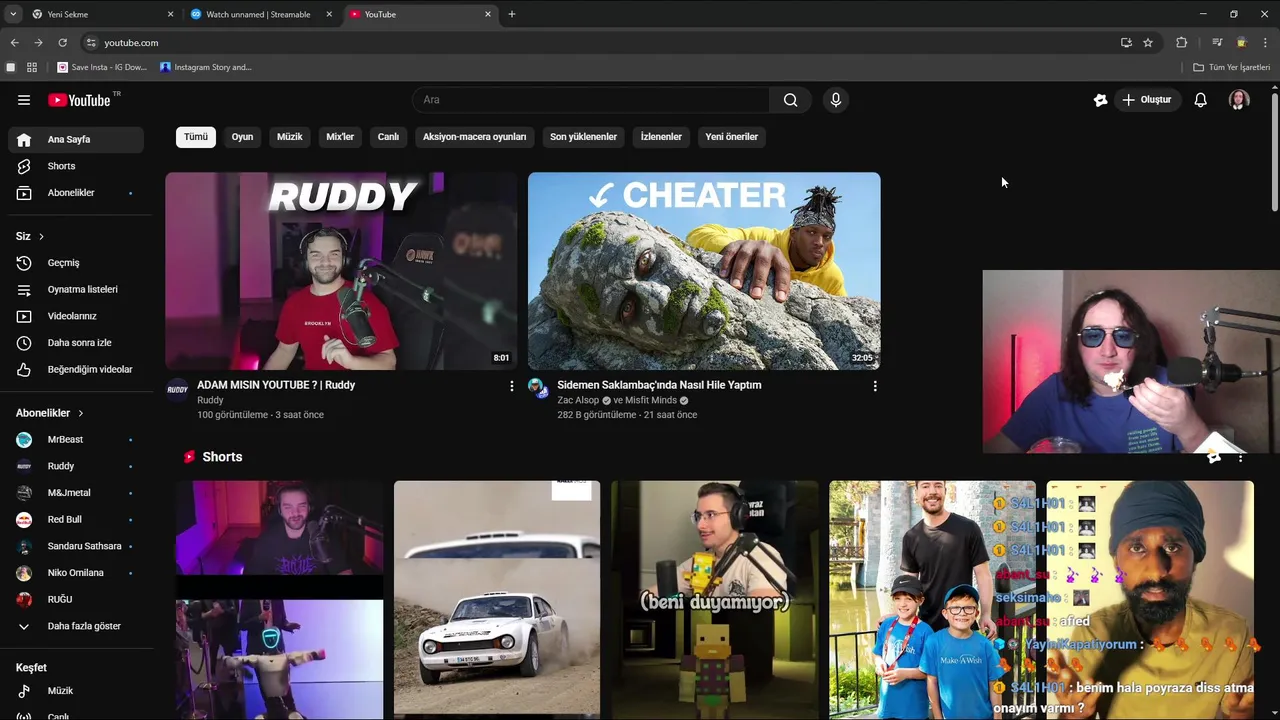Open Beğendiğim videolar liked videos
This screenshot has width=1280, height=720.
(x=76, y=370)
